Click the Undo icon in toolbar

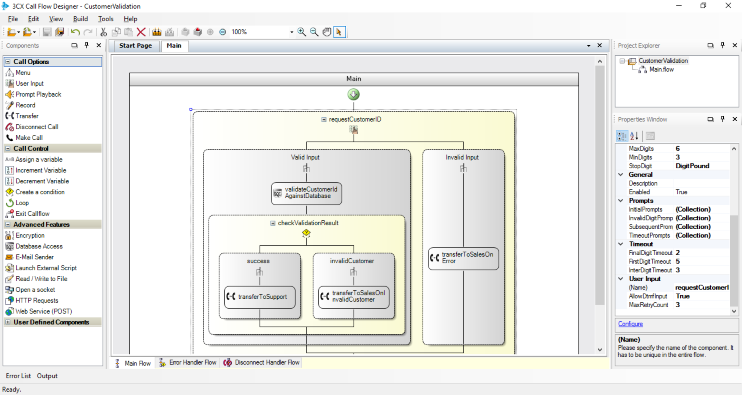pyautogui.click(x=75, y=32)
